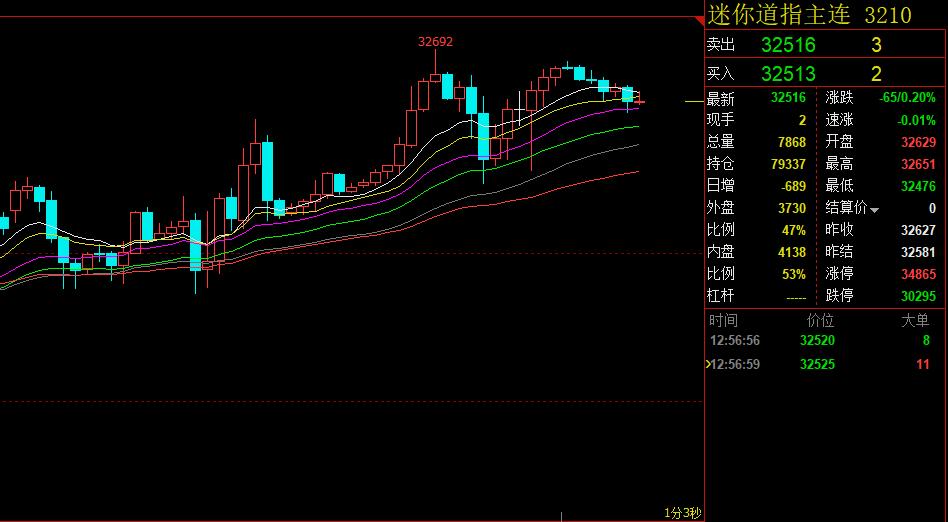
Task: Click the 价位 column header
Action: pyautogui.click(x=820, y=321)
